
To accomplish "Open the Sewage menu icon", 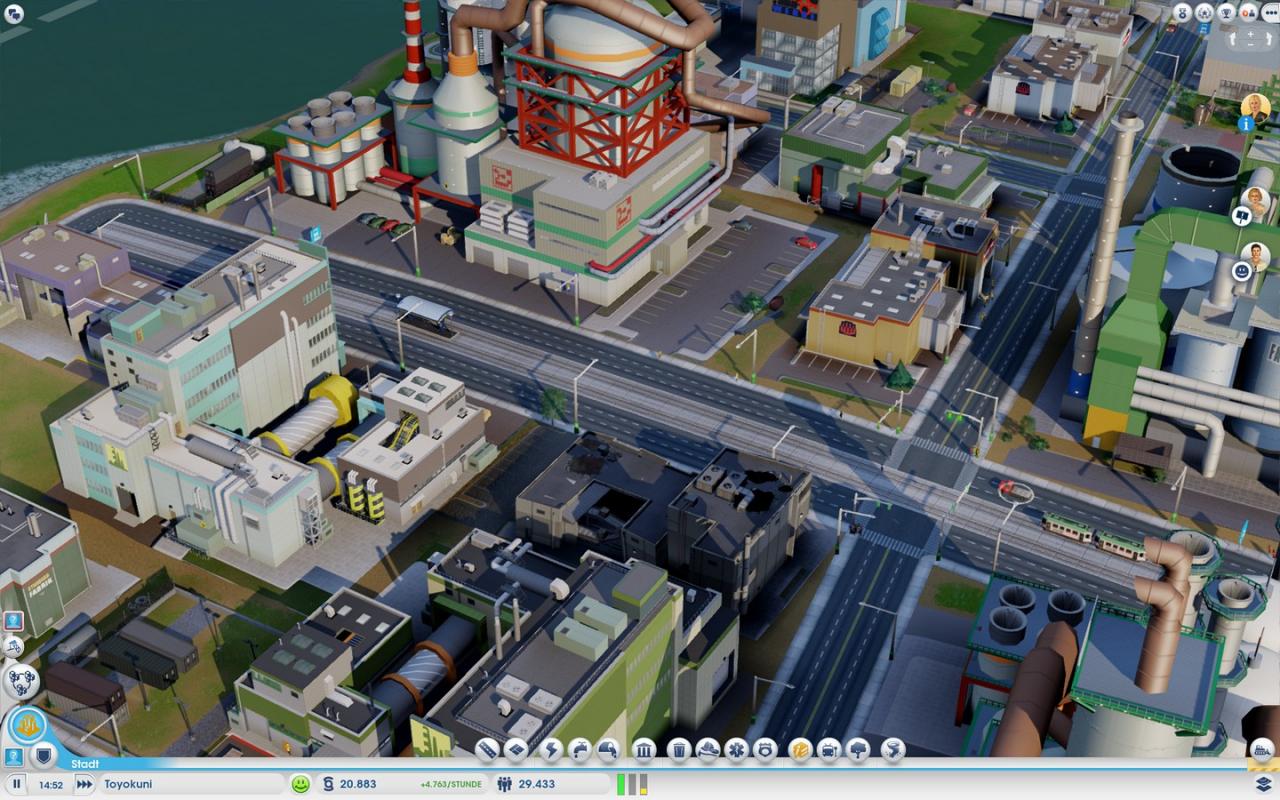I will click(x=608, y=750).
